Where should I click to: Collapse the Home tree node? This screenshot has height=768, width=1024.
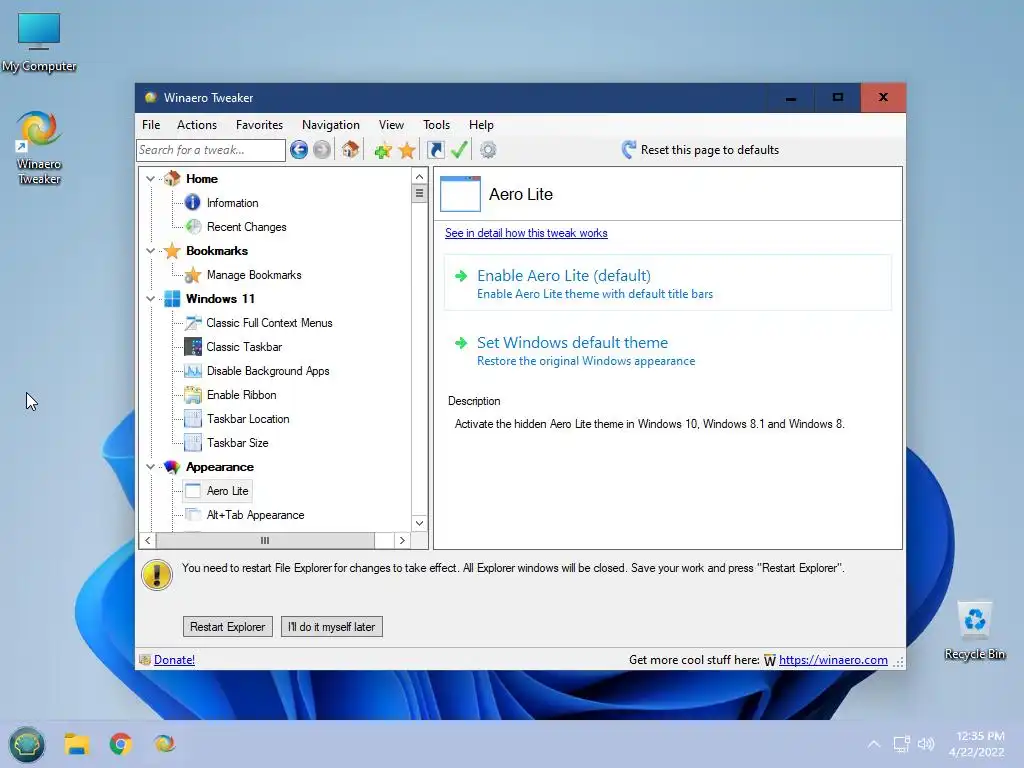coord(150,179)
